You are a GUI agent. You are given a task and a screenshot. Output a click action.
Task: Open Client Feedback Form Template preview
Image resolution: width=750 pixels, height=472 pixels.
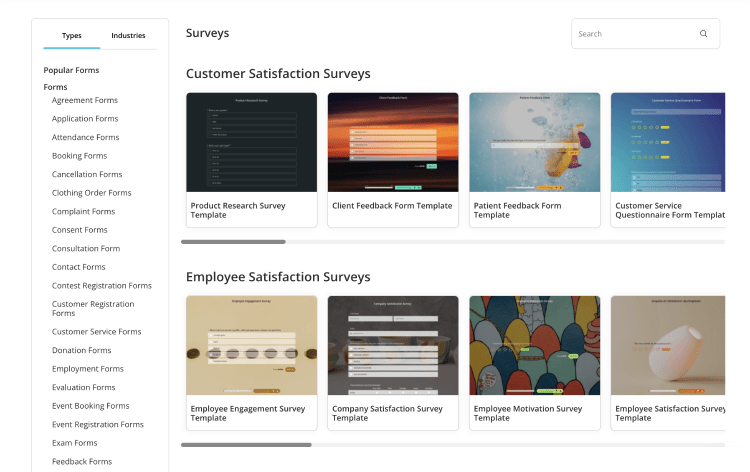click(393, 142)
